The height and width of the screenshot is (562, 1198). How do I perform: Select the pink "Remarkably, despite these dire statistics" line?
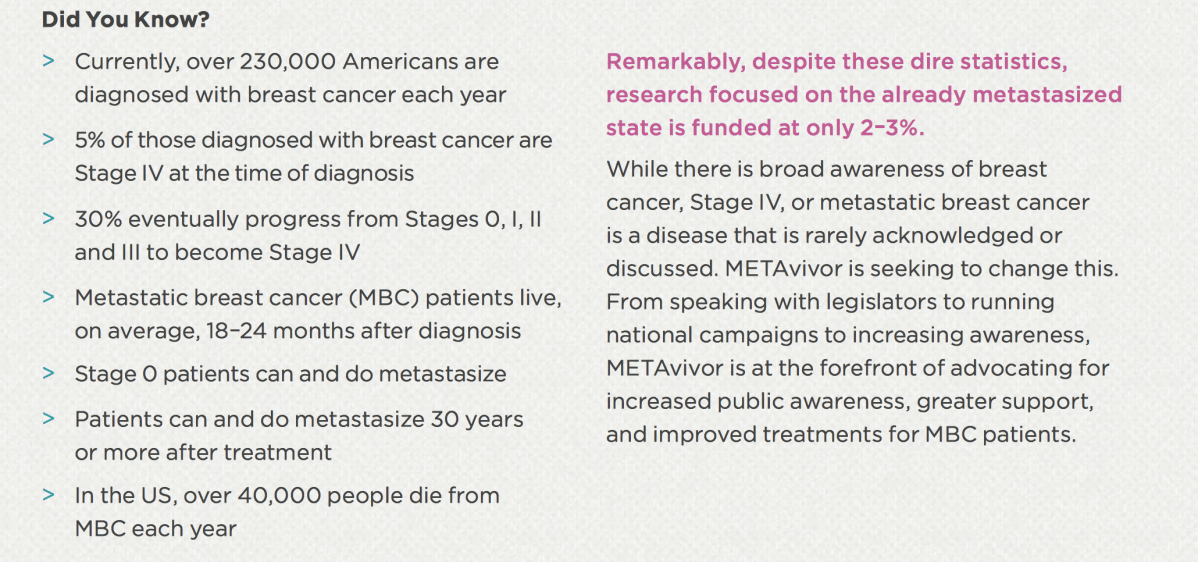point(836,62)
